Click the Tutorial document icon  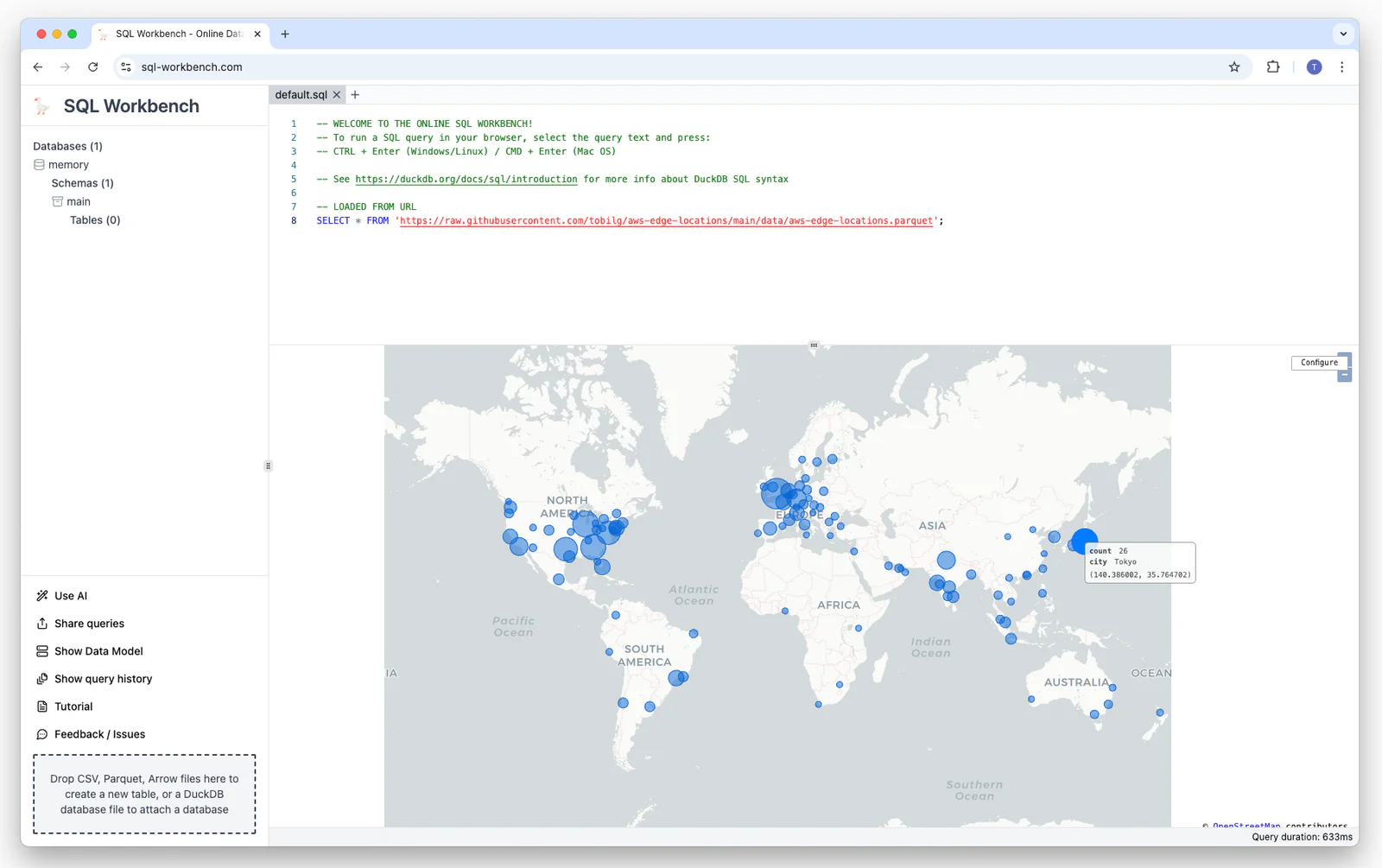tap(42, 706)
